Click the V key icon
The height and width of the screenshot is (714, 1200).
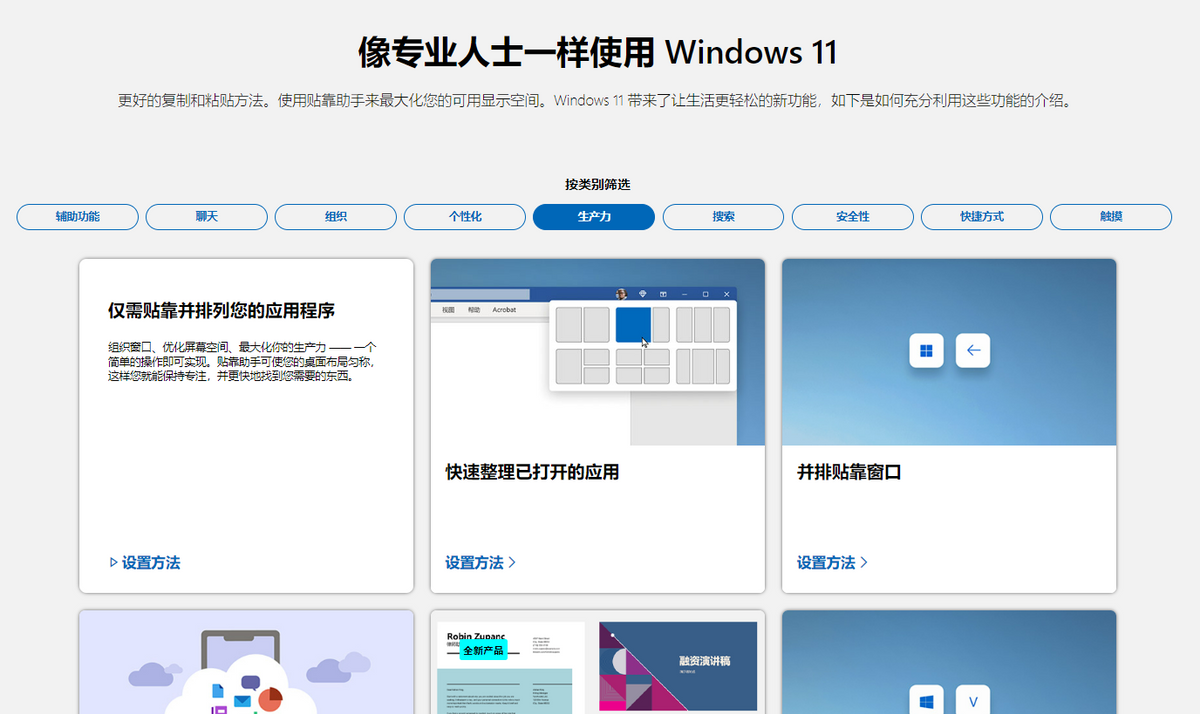973,700
